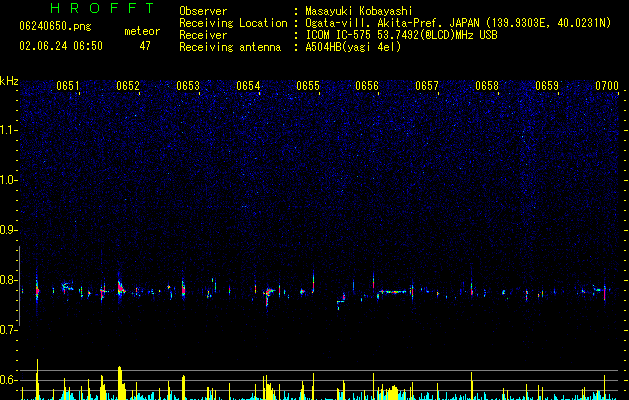This screenshot has width=629, height=400.
Task: Click the 0656 time marker
Action: (367, 86)
